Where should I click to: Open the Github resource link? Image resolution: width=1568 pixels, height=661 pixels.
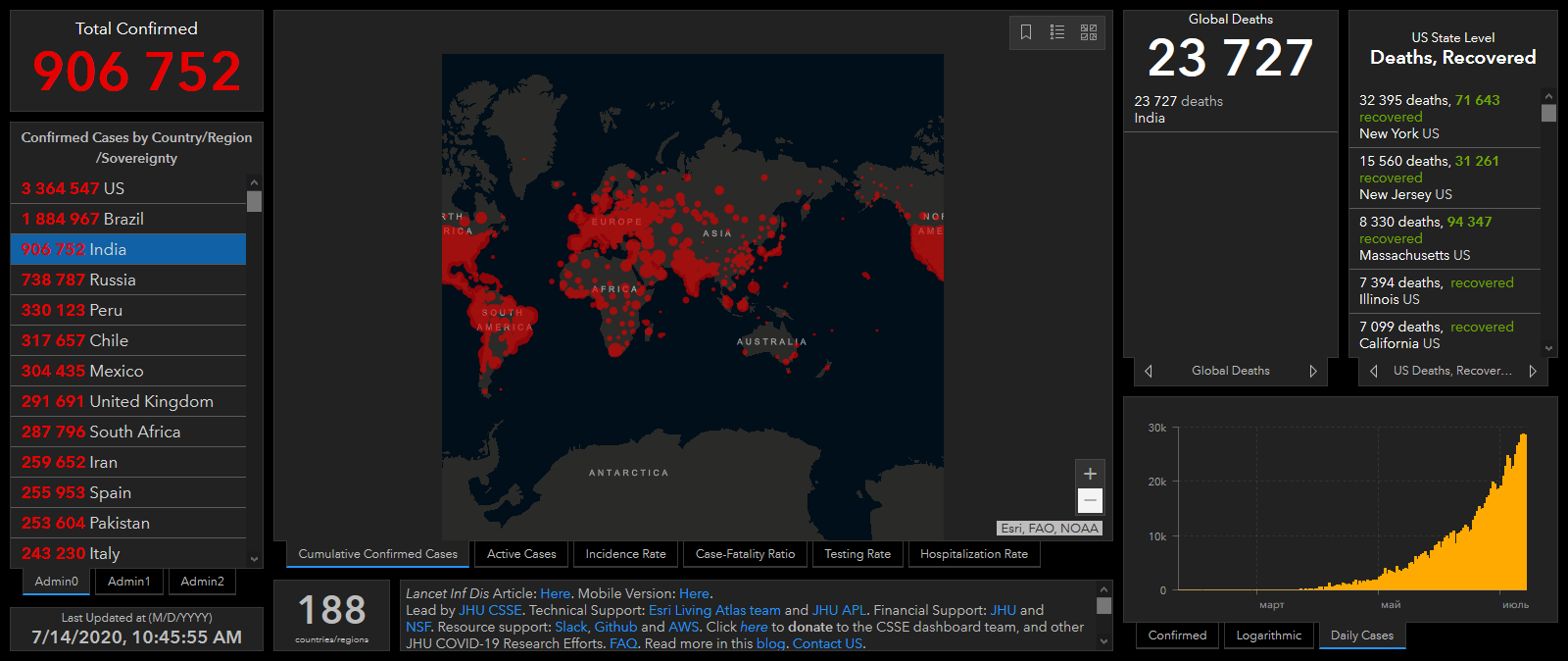[615, 627]
